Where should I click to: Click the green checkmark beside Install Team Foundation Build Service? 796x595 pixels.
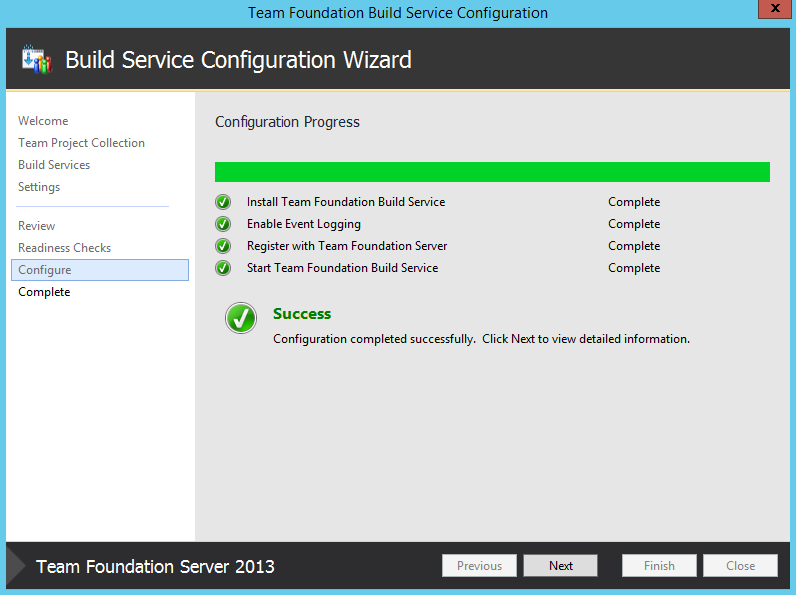tap(223, 202)
